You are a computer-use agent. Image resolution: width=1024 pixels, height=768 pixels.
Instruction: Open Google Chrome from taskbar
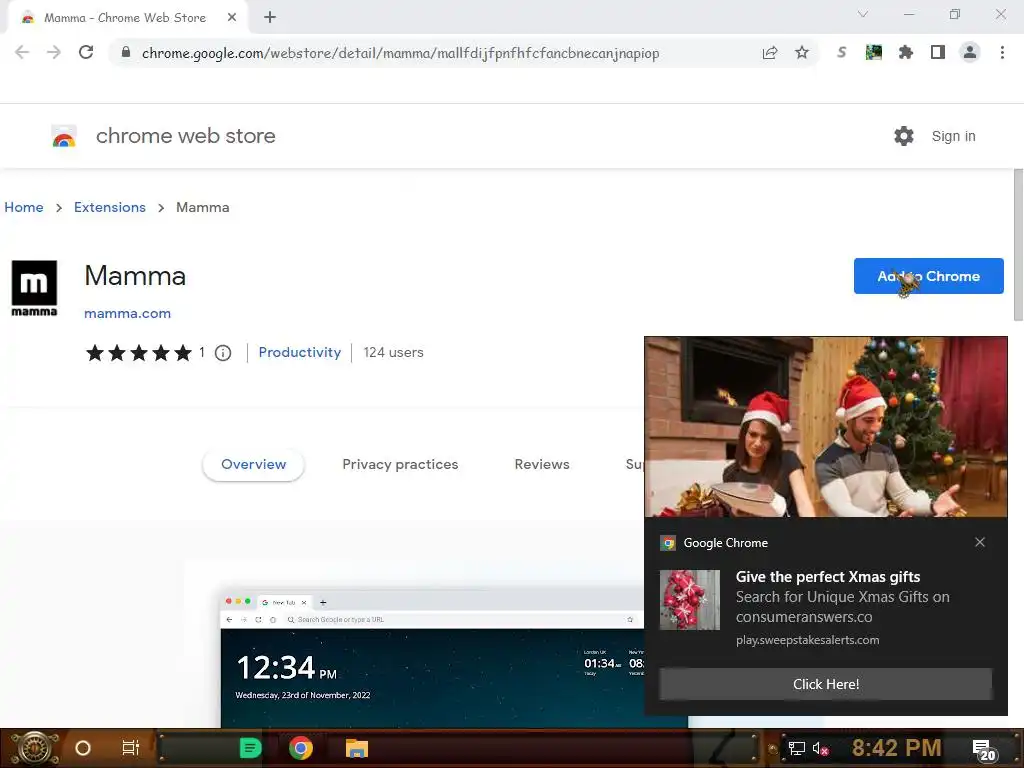point(301,748)
